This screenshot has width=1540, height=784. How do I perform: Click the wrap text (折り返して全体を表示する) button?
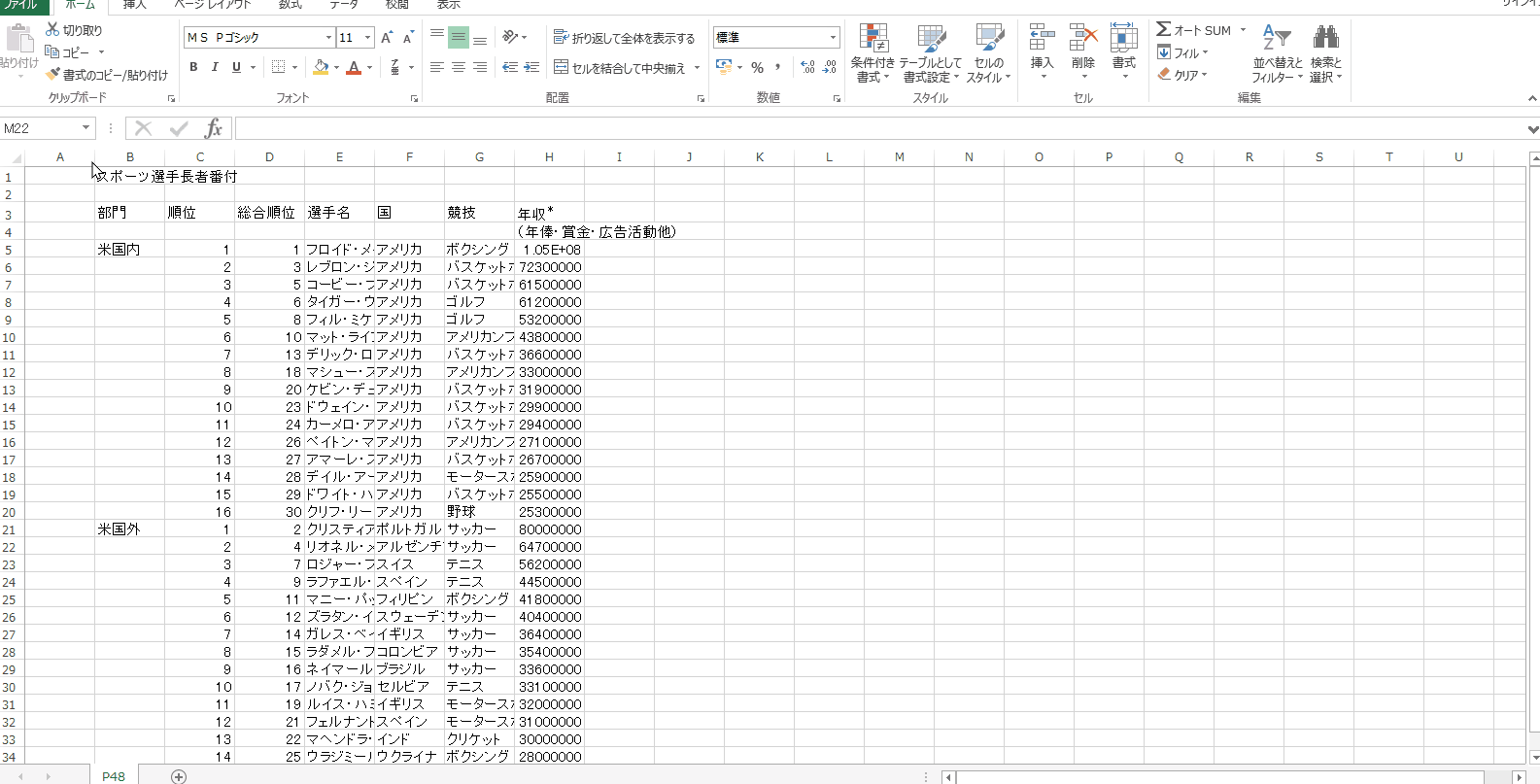coord(625,38)
